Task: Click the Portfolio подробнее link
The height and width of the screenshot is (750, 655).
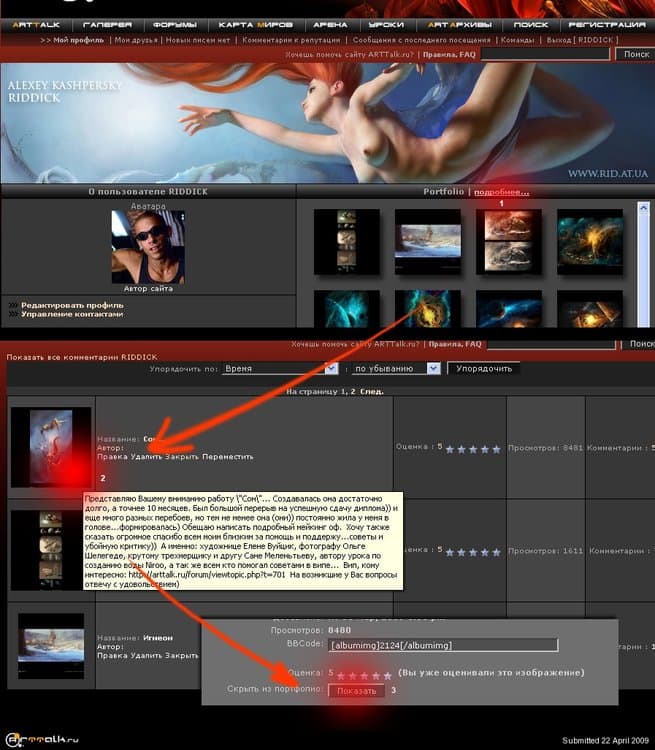Action: coord(501,191)
